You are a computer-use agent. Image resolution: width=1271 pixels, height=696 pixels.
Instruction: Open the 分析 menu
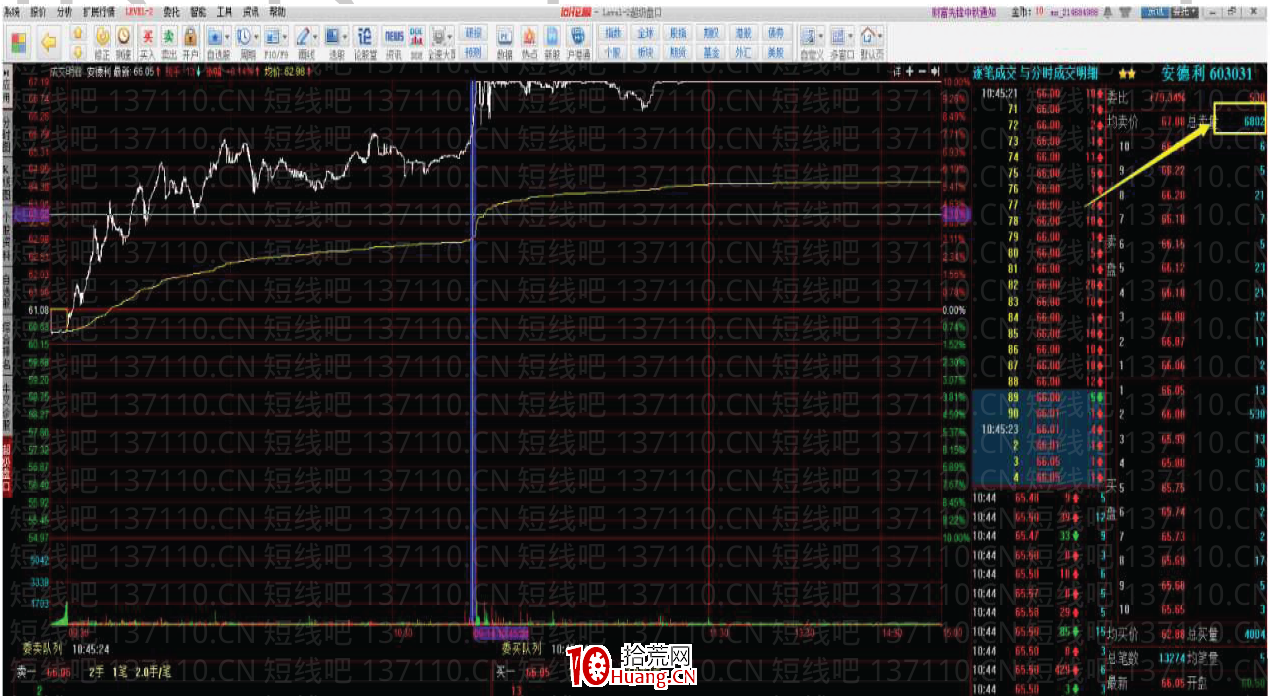click(x=64, y=10)
